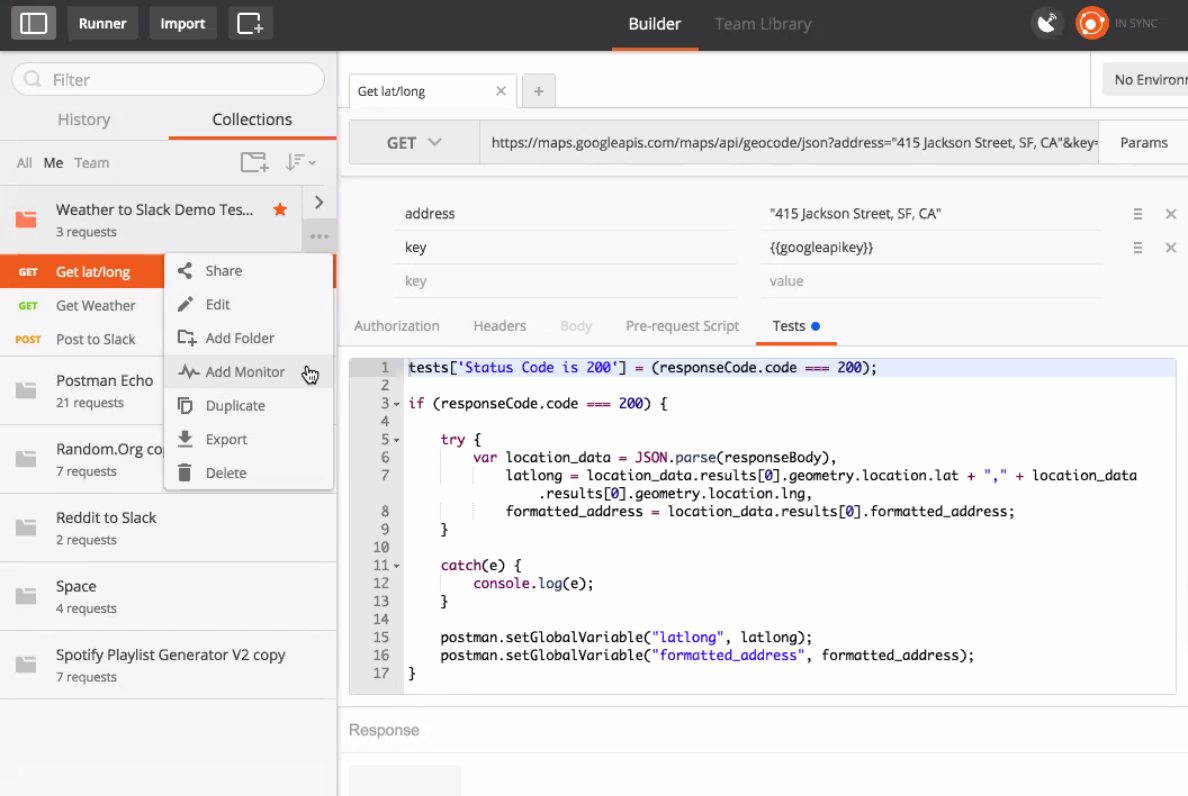Switch to Team Library tab

[x=763, y=24]
